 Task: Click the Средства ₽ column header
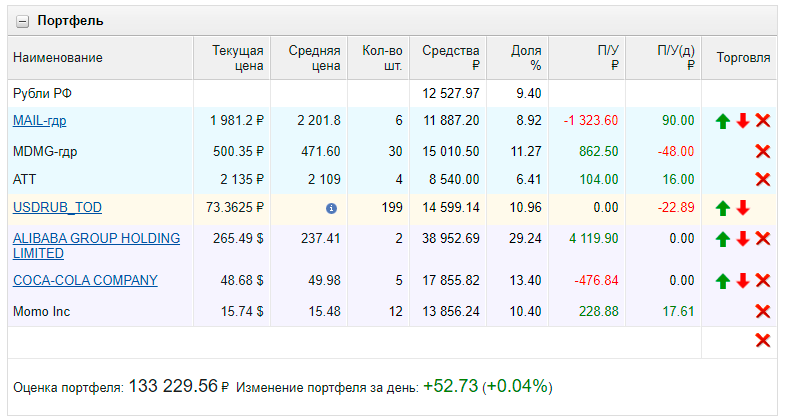[448, 58]
